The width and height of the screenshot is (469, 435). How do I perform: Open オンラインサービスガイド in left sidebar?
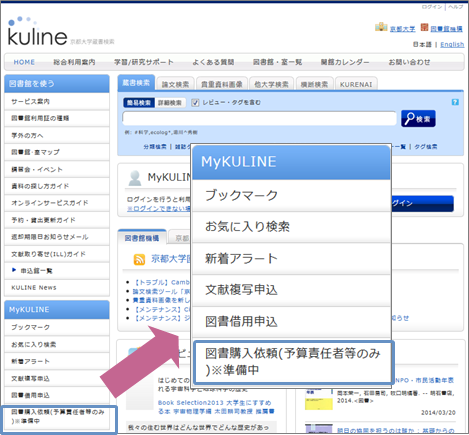click(x=57, y=203)
